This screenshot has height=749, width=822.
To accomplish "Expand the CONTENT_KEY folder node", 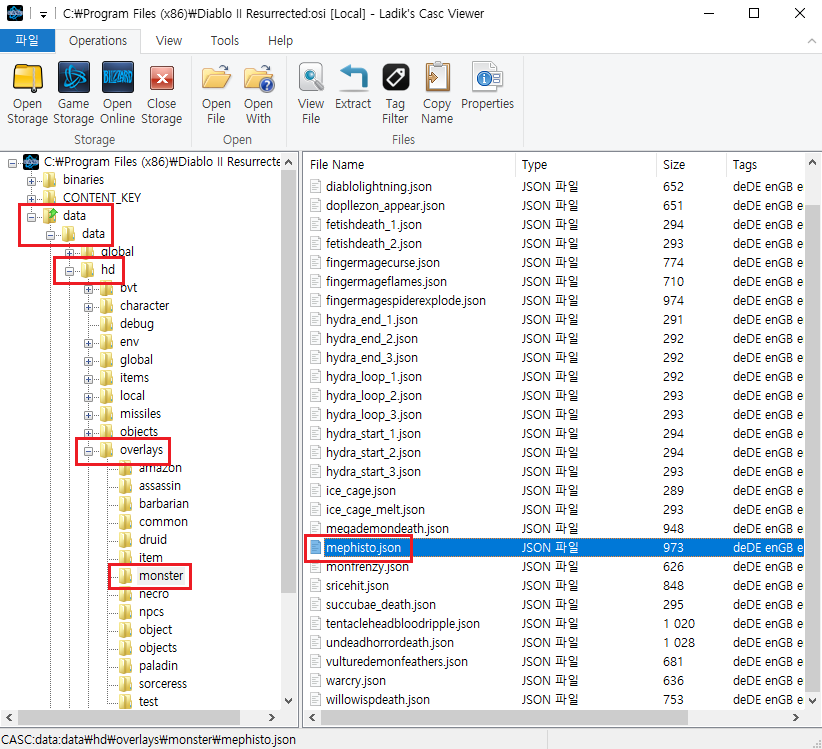I will click(31, 199).
